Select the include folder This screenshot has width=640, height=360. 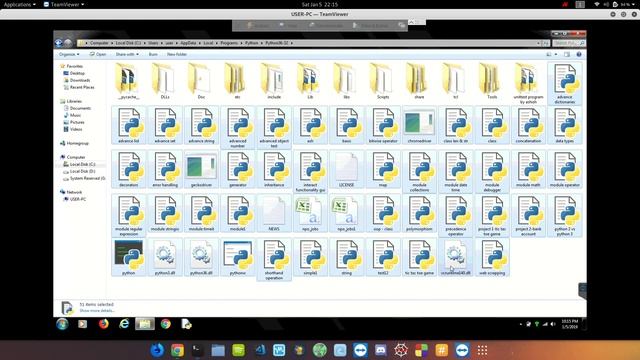(x=274, y=81)
